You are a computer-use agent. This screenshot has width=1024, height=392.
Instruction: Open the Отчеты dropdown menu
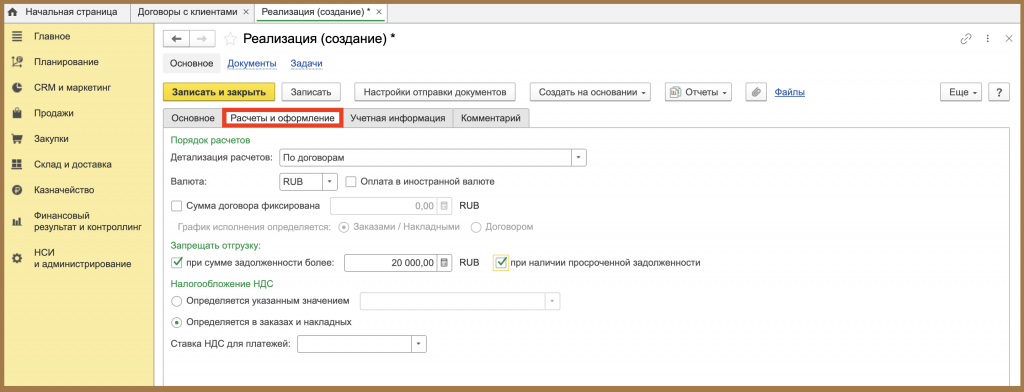(698, 92)
